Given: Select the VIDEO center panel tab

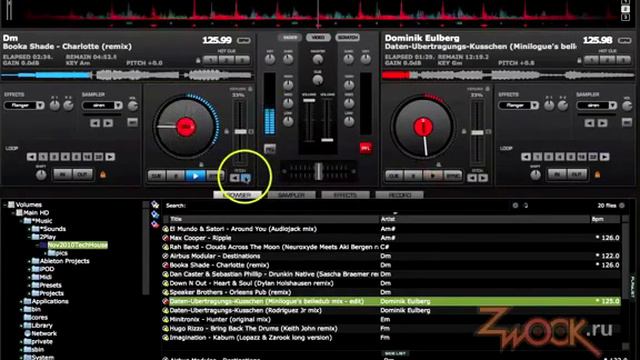Looking at the screenshot, I should coord(318,38).
